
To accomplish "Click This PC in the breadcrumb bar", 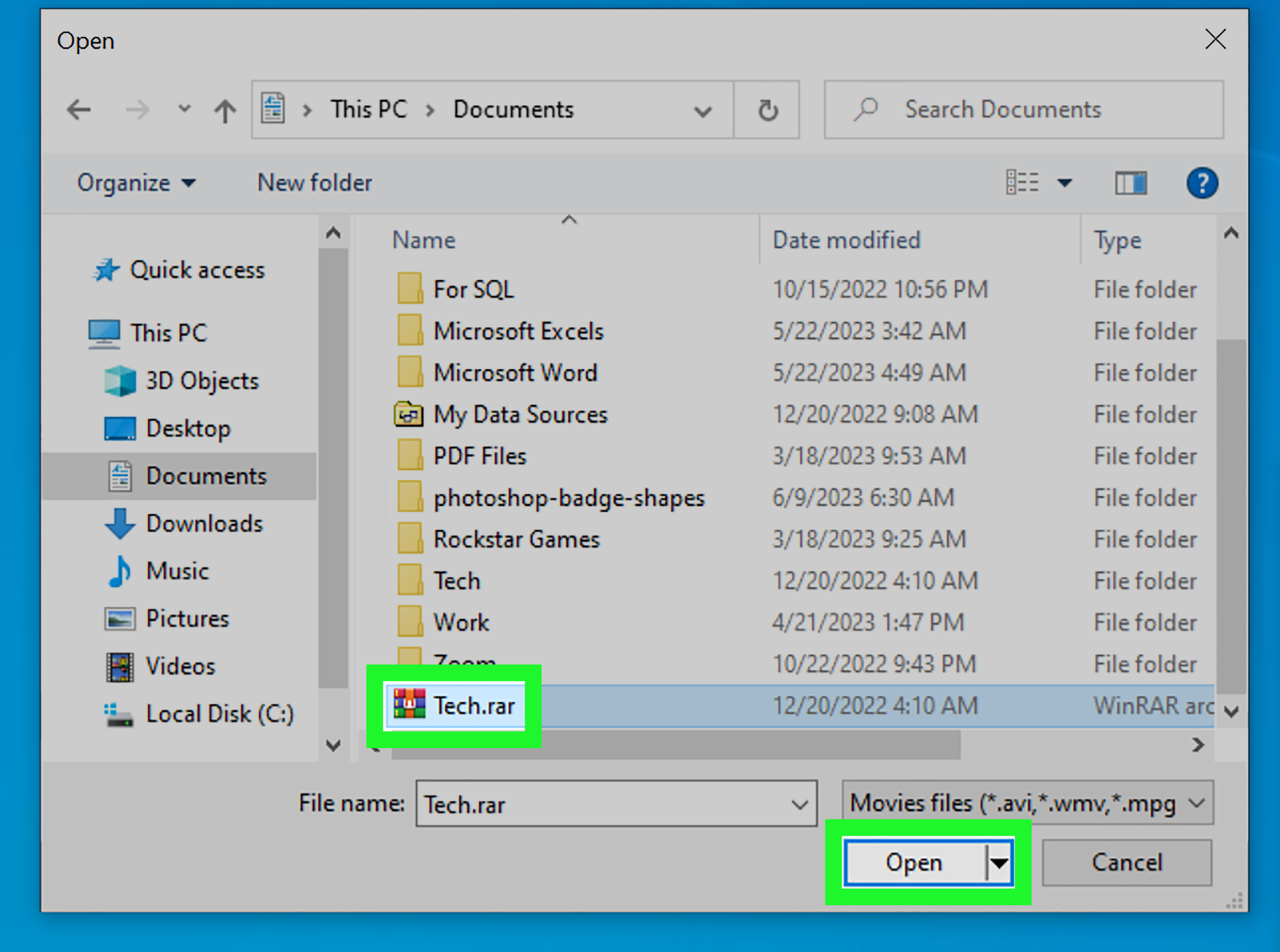I will (x=369, y=110).
